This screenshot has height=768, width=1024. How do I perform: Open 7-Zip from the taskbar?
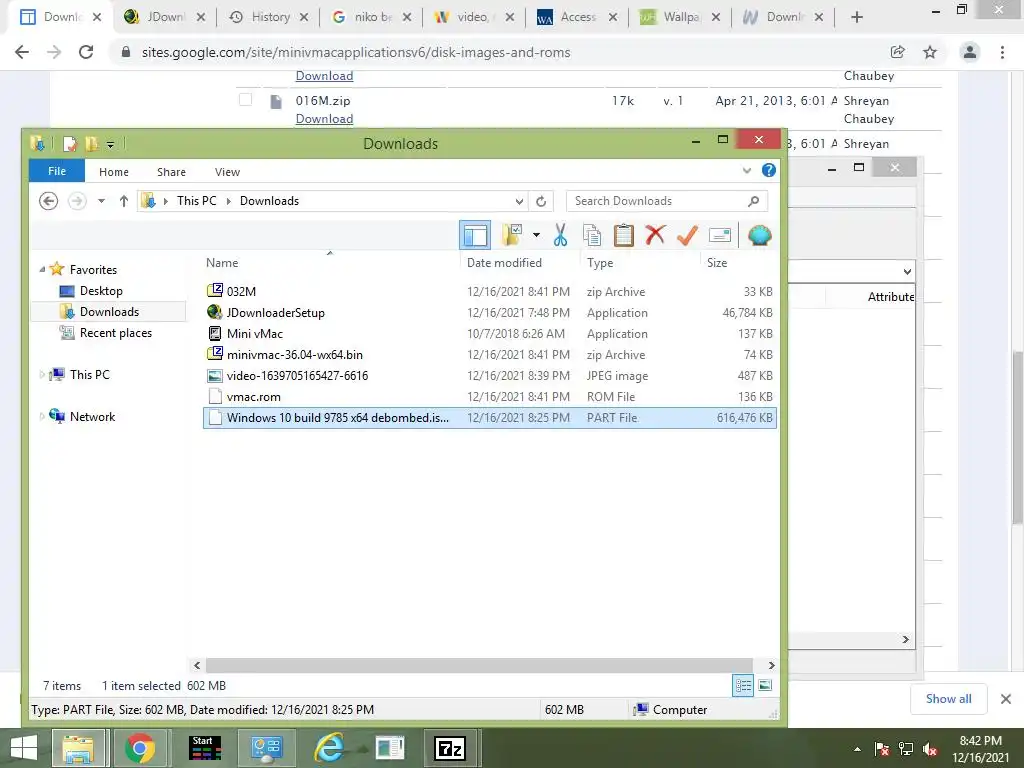point(451,748)
